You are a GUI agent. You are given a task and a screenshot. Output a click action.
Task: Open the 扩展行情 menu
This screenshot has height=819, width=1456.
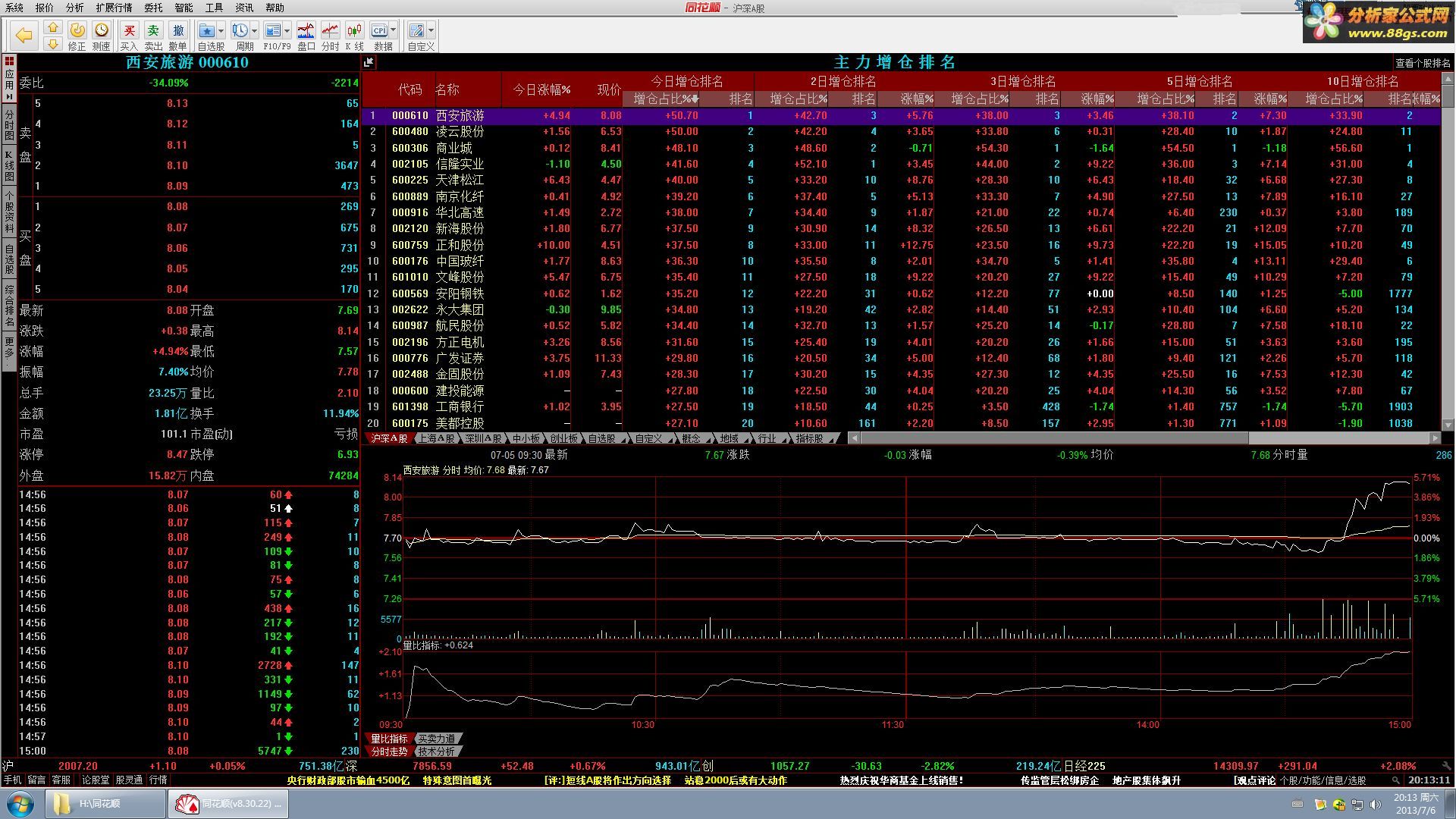(x=114, y=8)
